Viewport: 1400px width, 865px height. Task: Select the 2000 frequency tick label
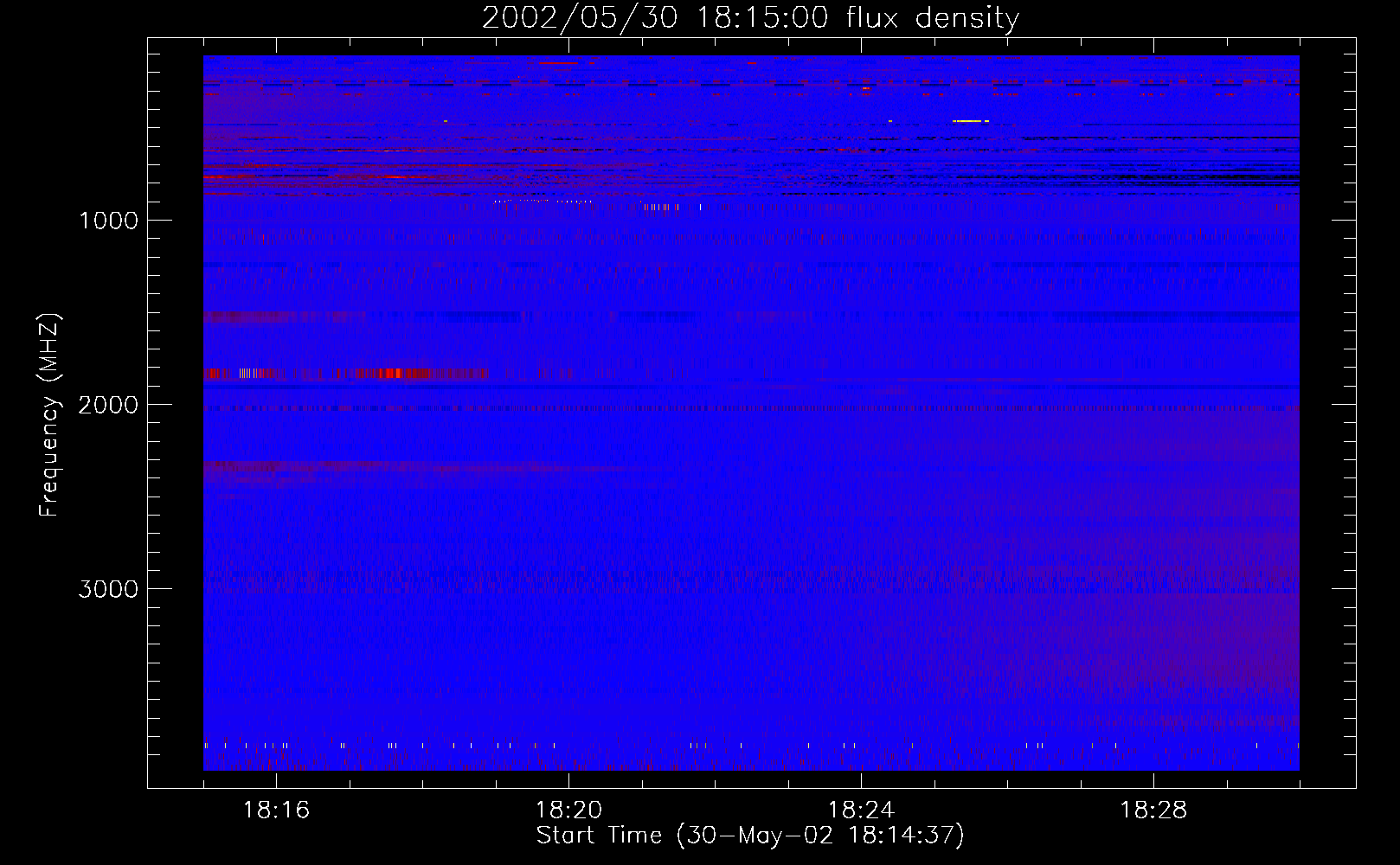(x=108, y=405)
